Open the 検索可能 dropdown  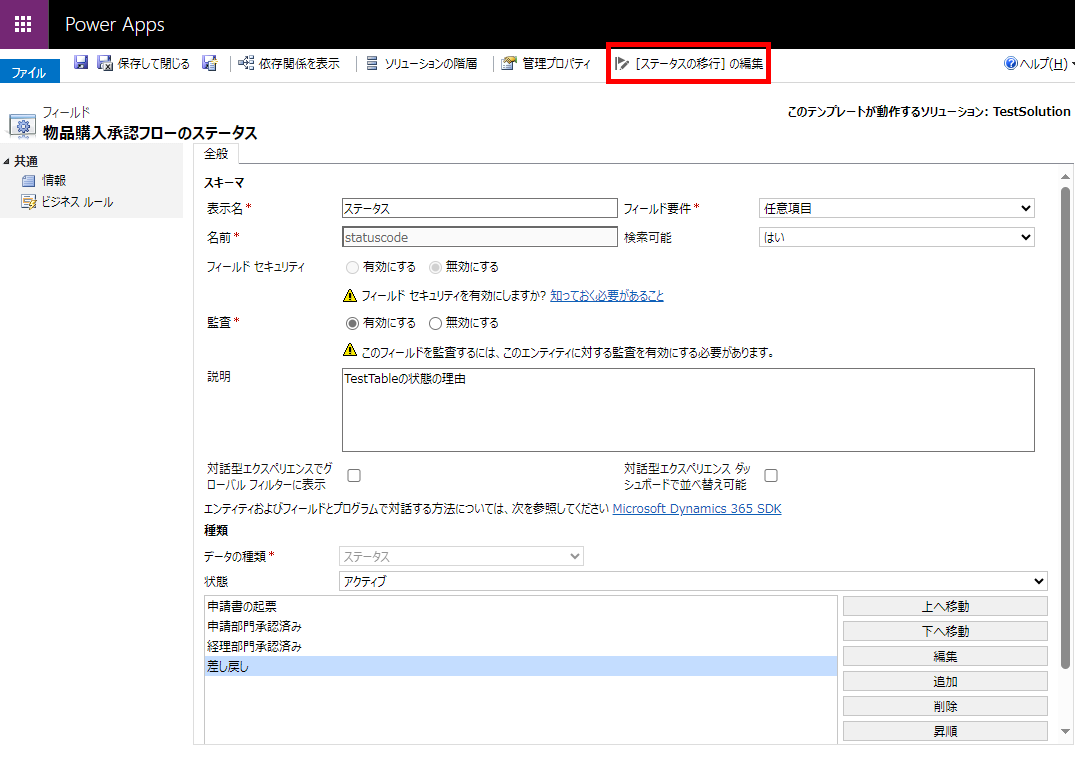coord(897,237)
